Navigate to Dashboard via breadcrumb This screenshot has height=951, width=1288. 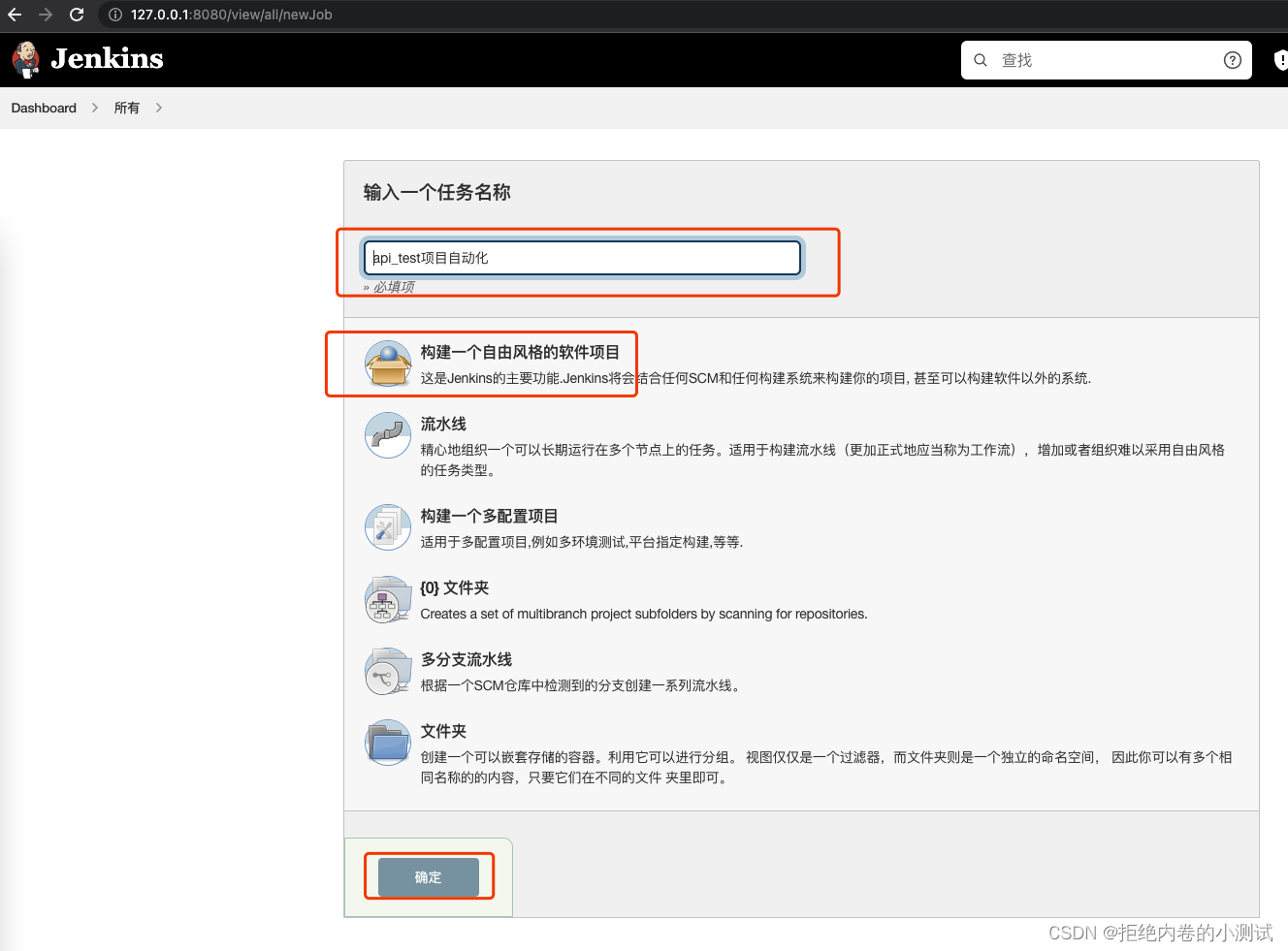tap(43, 108)
